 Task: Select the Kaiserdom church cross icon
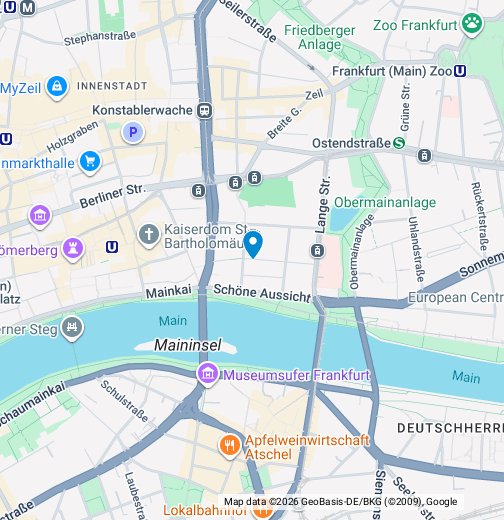(x=149, y=235)
